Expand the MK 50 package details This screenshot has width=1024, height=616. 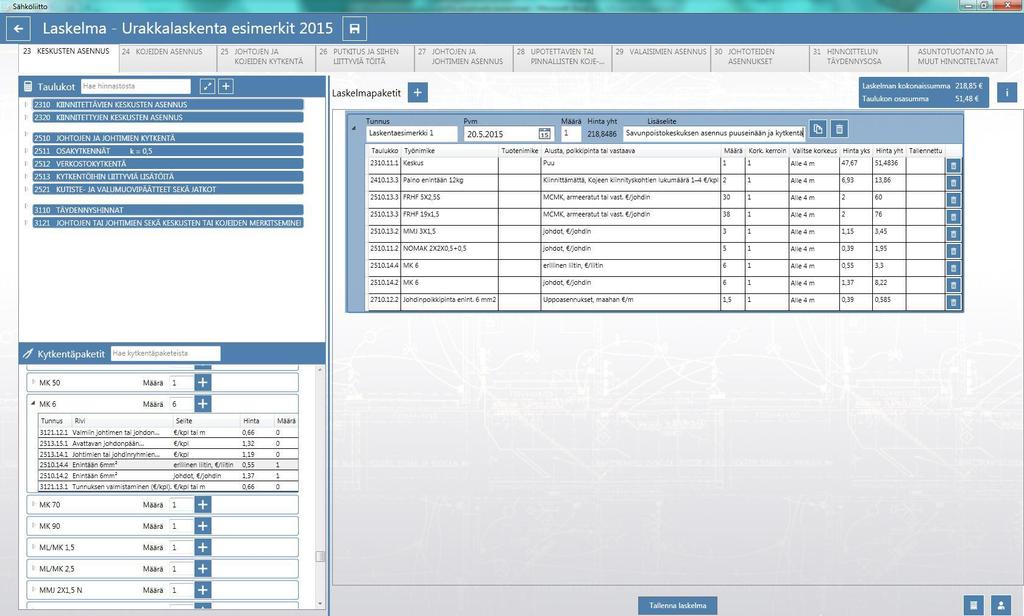click(33, 382)
